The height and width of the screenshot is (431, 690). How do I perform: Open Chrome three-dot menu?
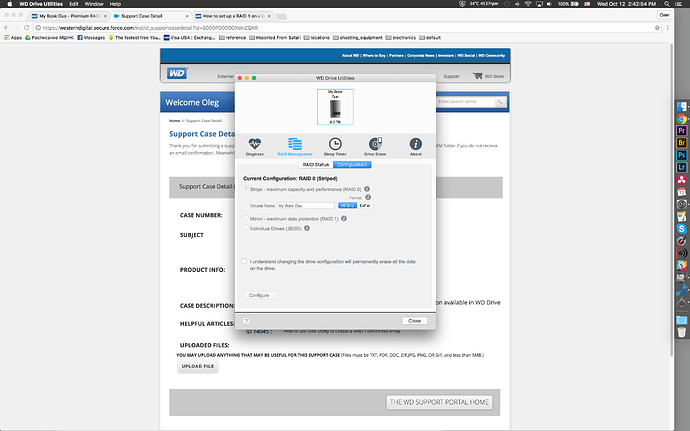[x=668, y=28]
